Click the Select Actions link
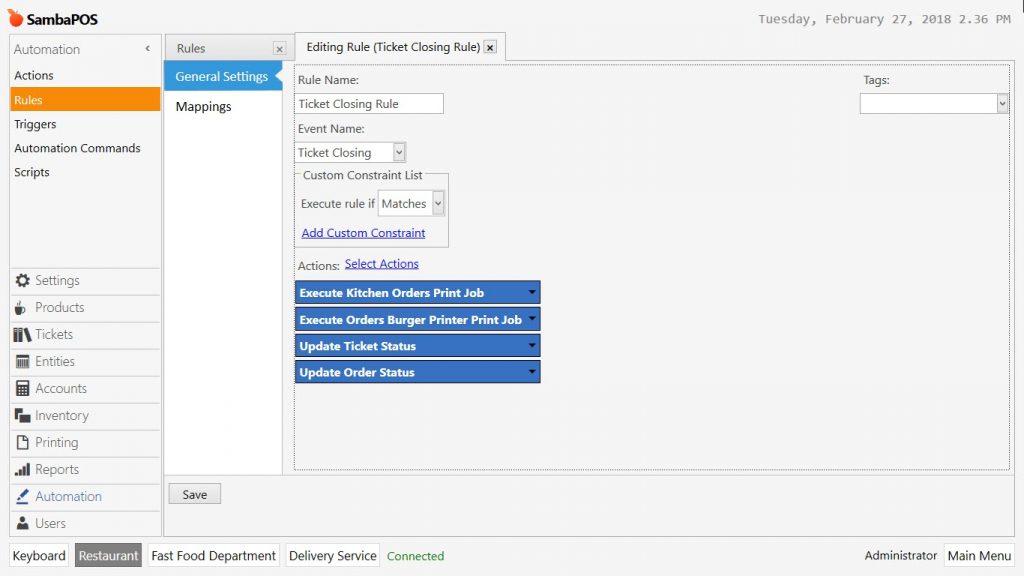Viewport: 1024px width, 576px height. click(x=381, y=264)
